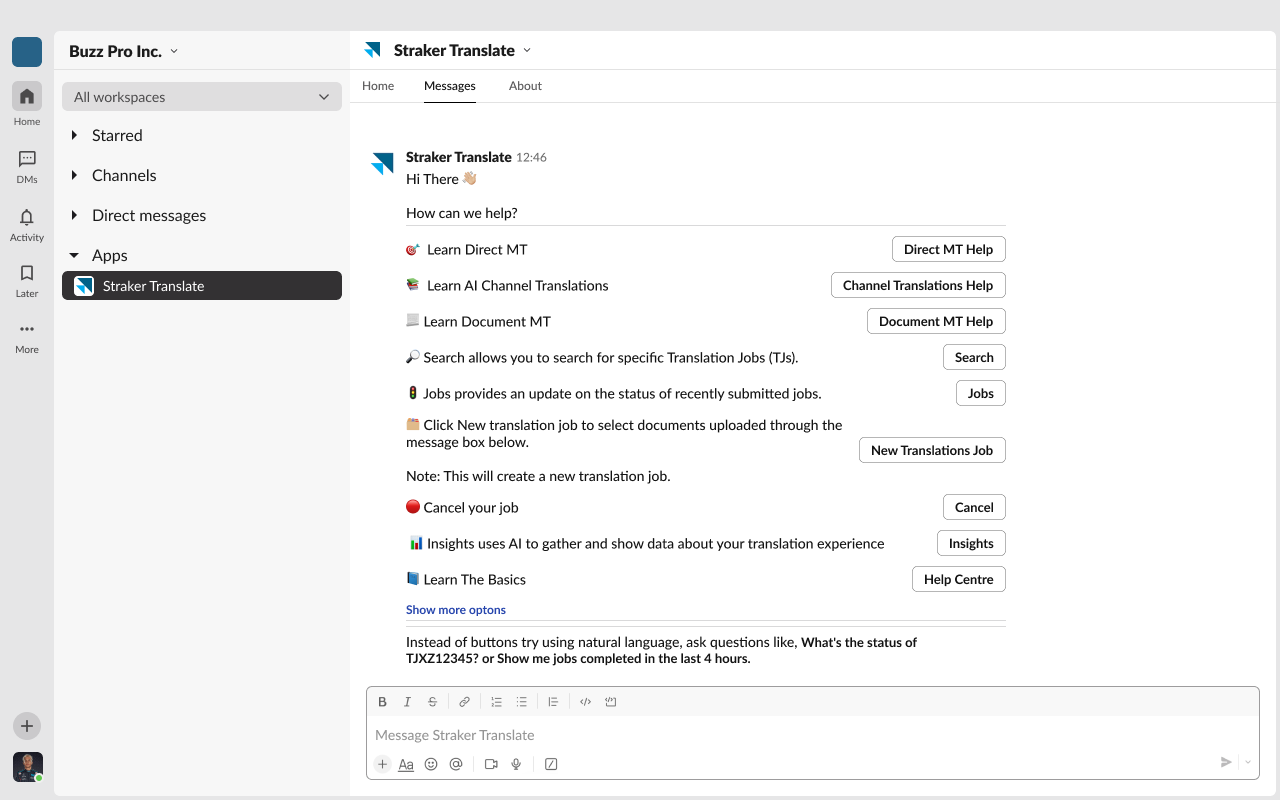Viewport: 1280px width, 800px height.
Task: Open DMs from the left rail
Action: coord(27,166)
